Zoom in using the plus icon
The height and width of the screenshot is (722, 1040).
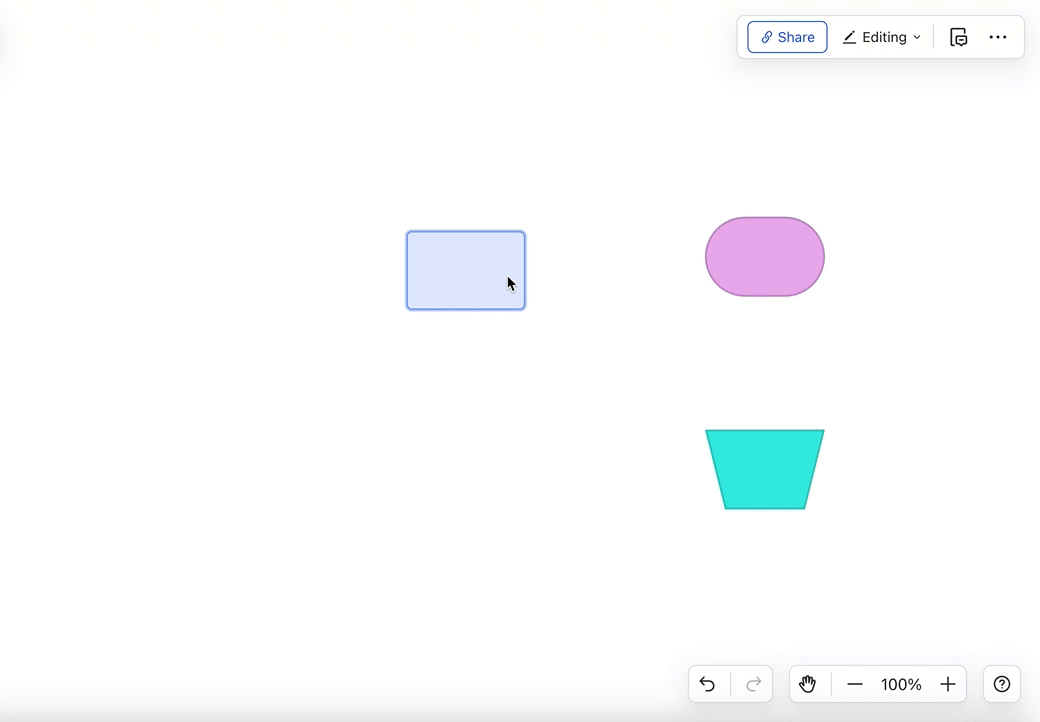(947, 684)
